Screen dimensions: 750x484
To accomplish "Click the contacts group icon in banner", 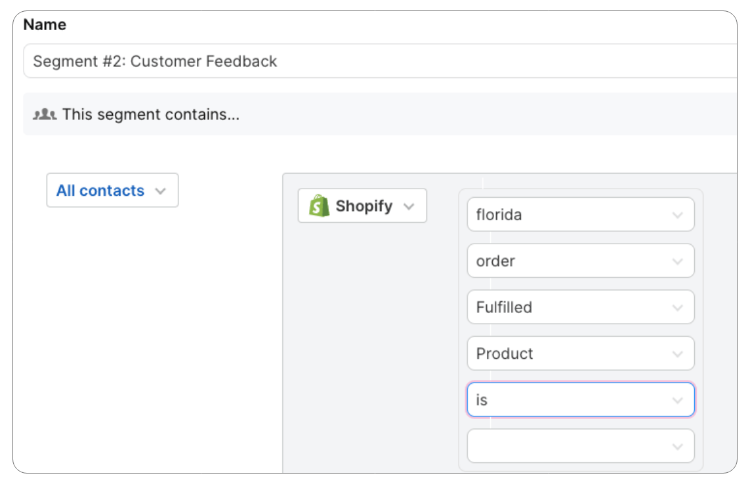I will (x=44, y=114).
